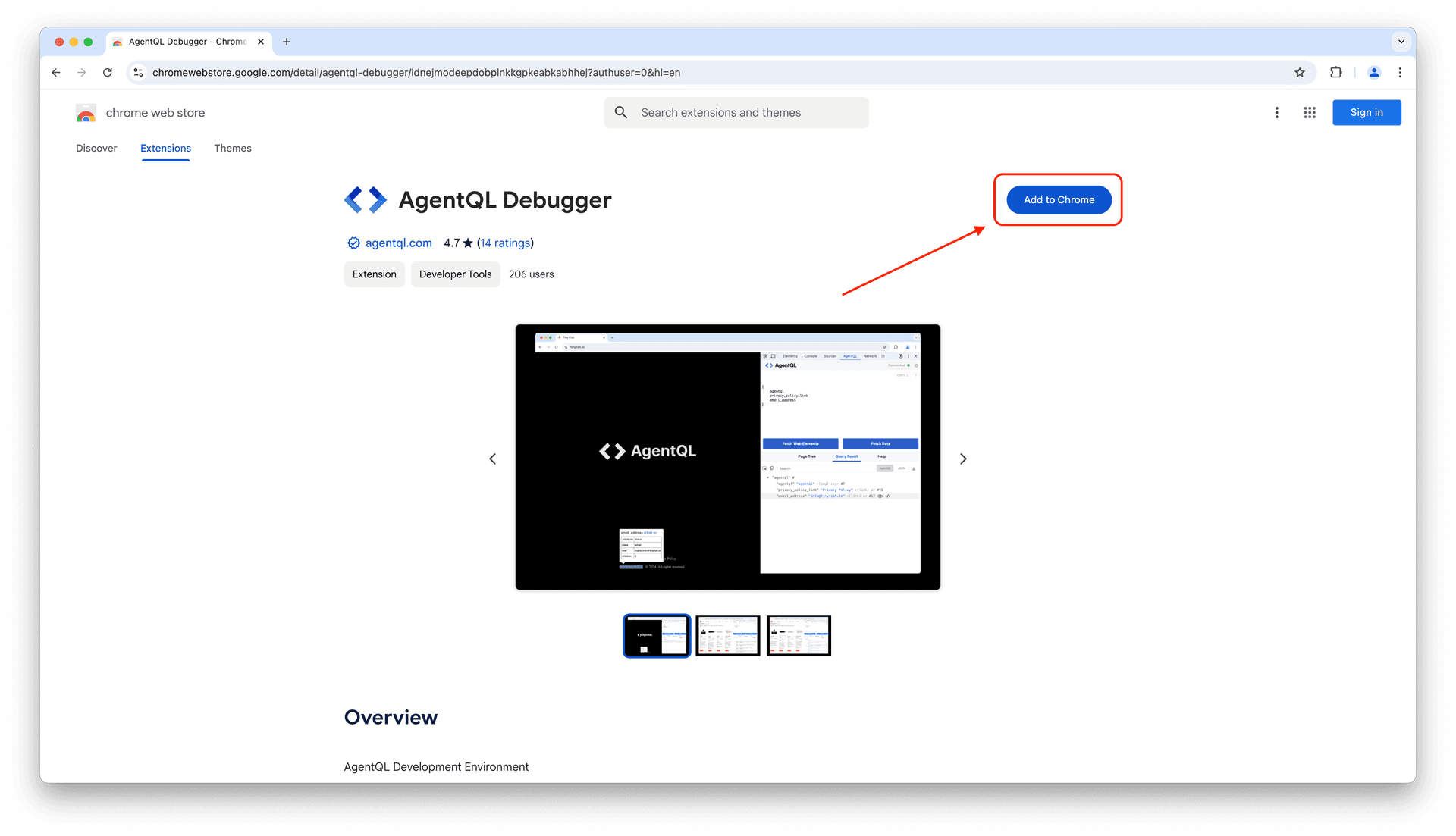This screenshot has height=836, width=1456.
Task: Bookmark the page with the star icon
Action: (1300, 72)
